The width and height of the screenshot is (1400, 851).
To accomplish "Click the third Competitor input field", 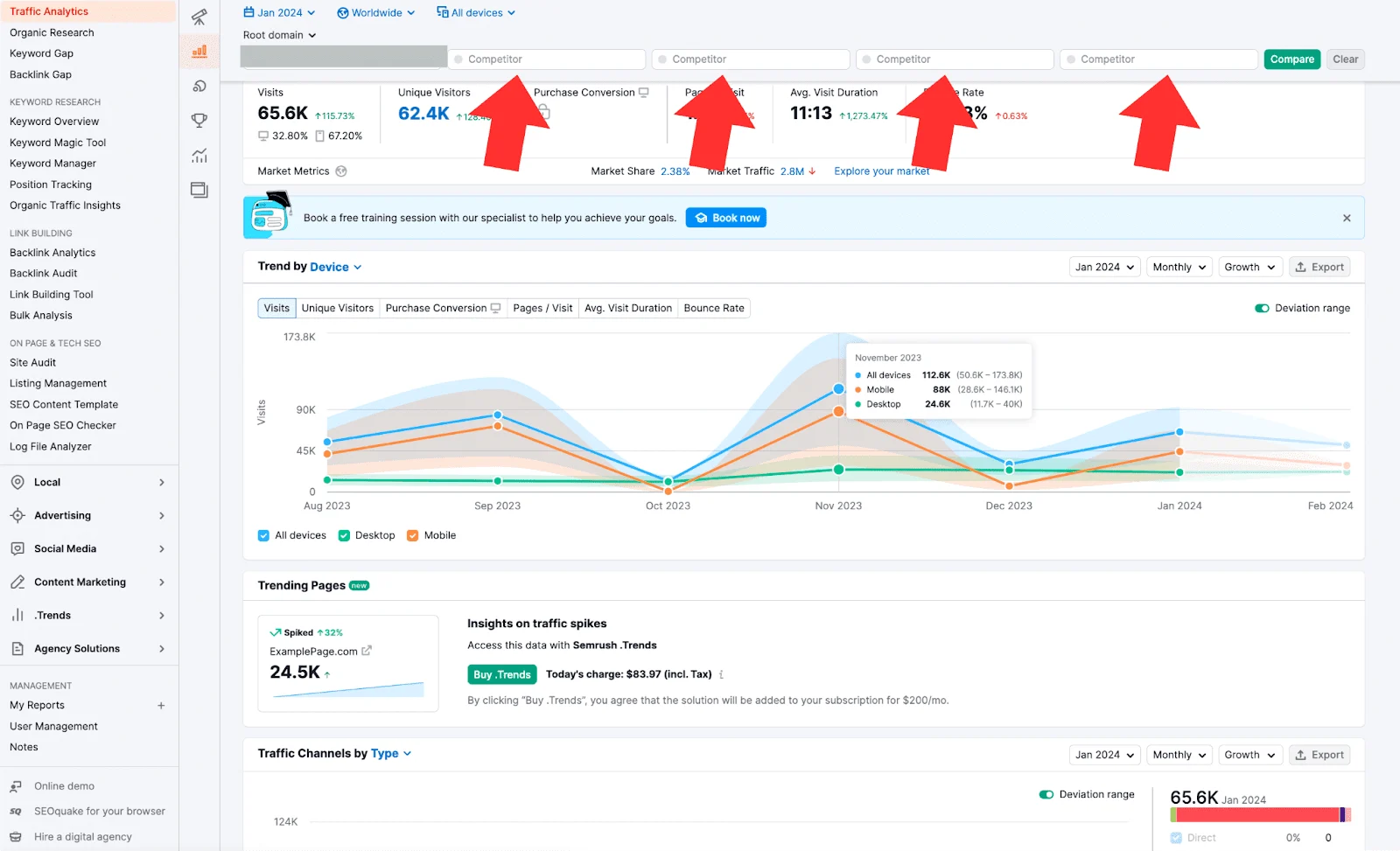I will [x=954, y=59].
